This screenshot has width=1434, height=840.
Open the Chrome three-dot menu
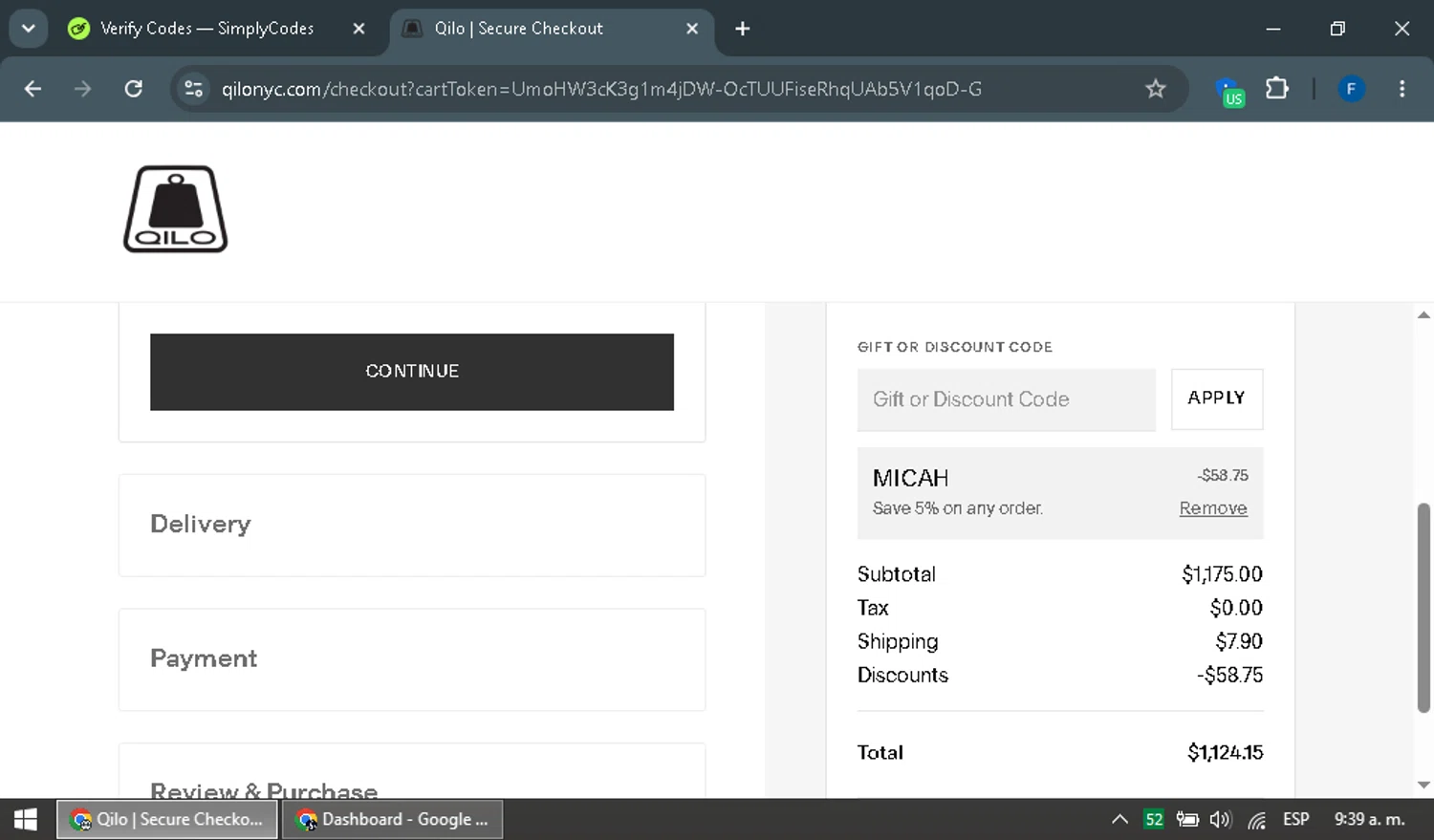point(1402,89)
